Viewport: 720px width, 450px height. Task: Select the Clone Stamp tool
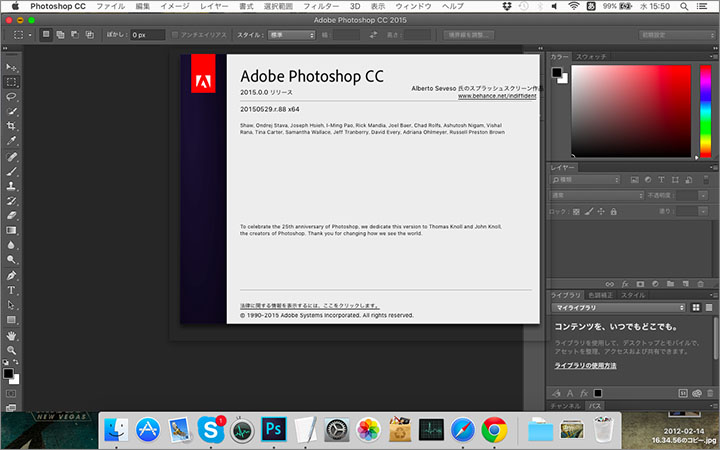pos(11,186)
